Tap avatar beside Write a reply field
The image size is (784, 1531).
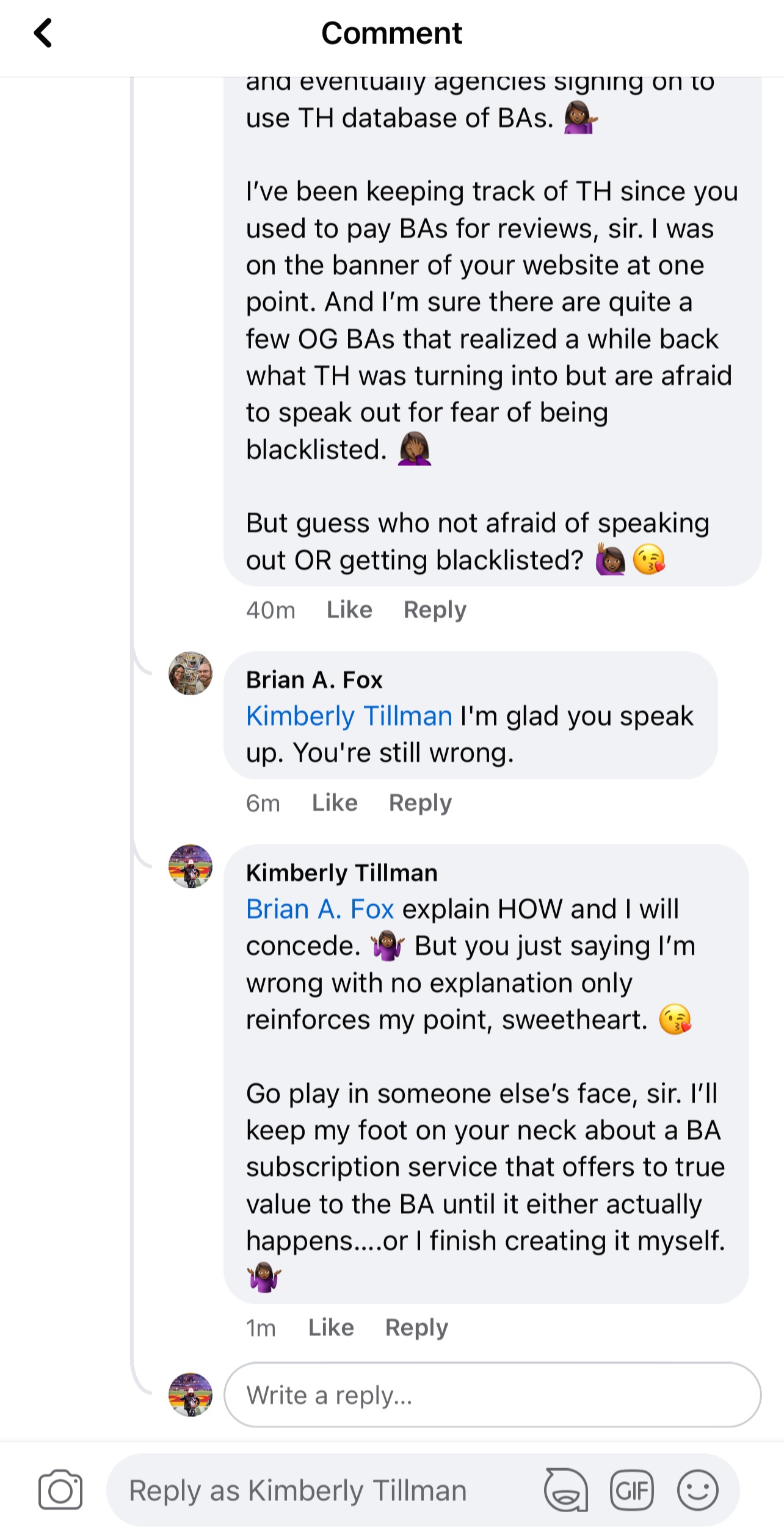tap(191, 1395)
